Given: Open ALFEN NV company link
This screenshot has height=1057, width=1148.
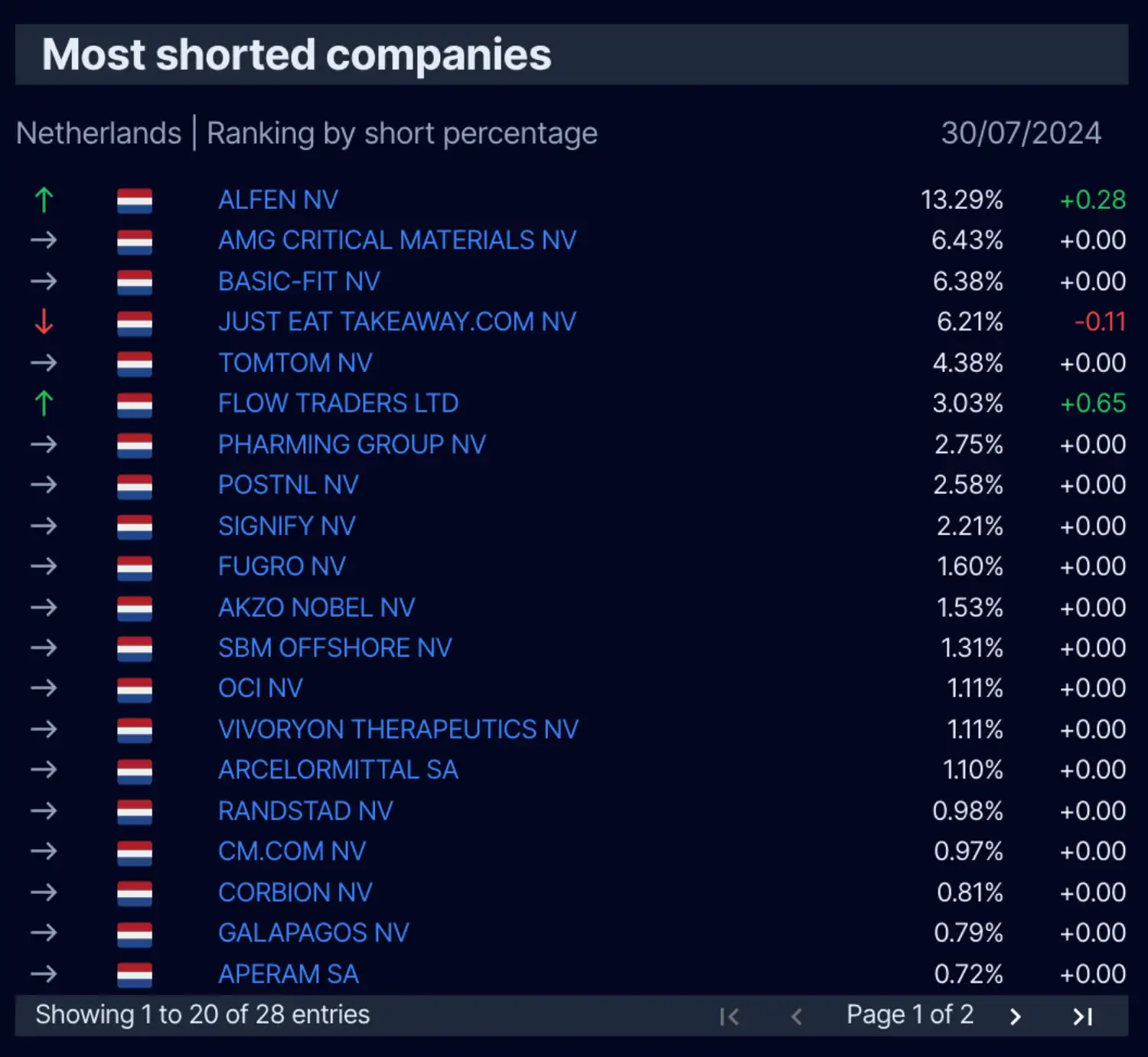Looking at the screenshot, I should (x=278, y=200).
